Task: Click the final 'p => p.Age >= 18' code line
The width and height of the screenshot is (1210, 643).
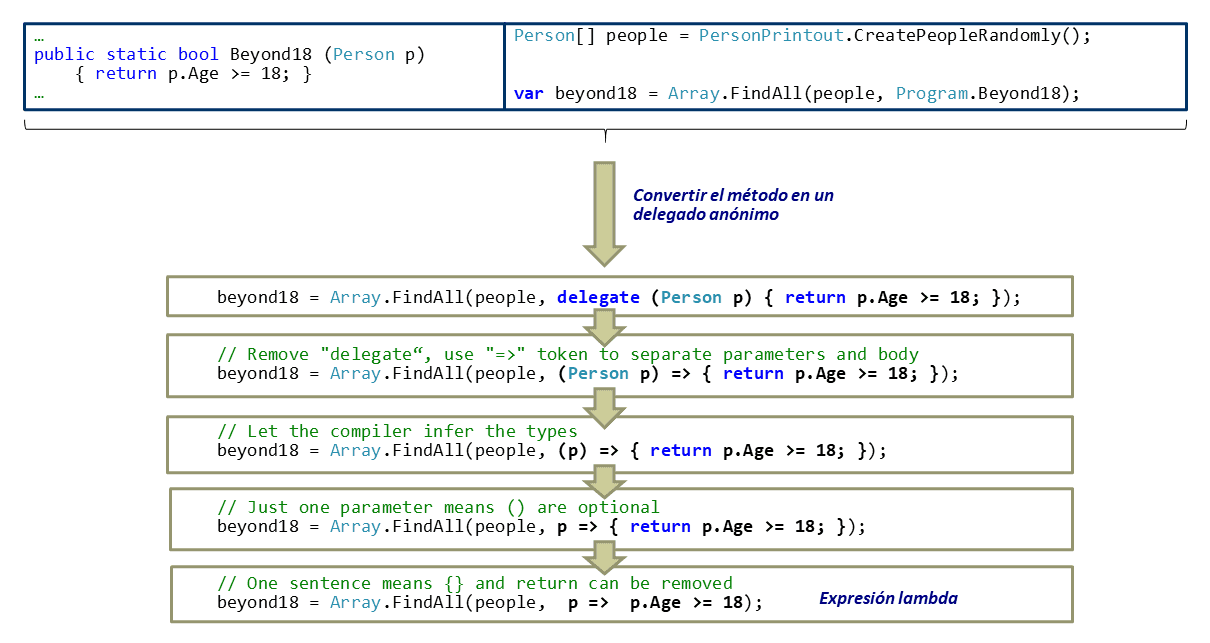Action: 489,602
